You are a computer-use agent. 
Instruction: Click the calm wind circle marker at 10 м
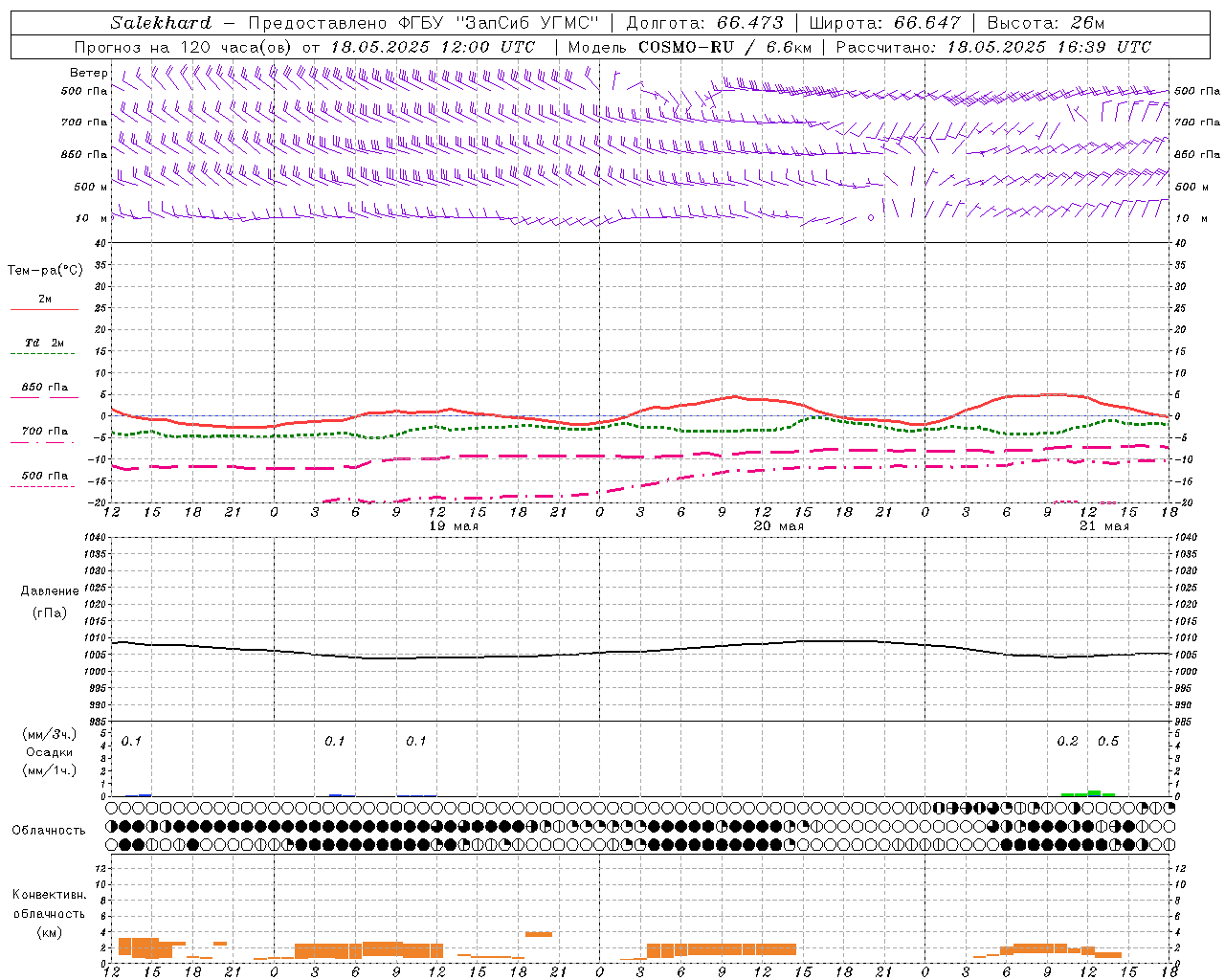click(871, 218)
